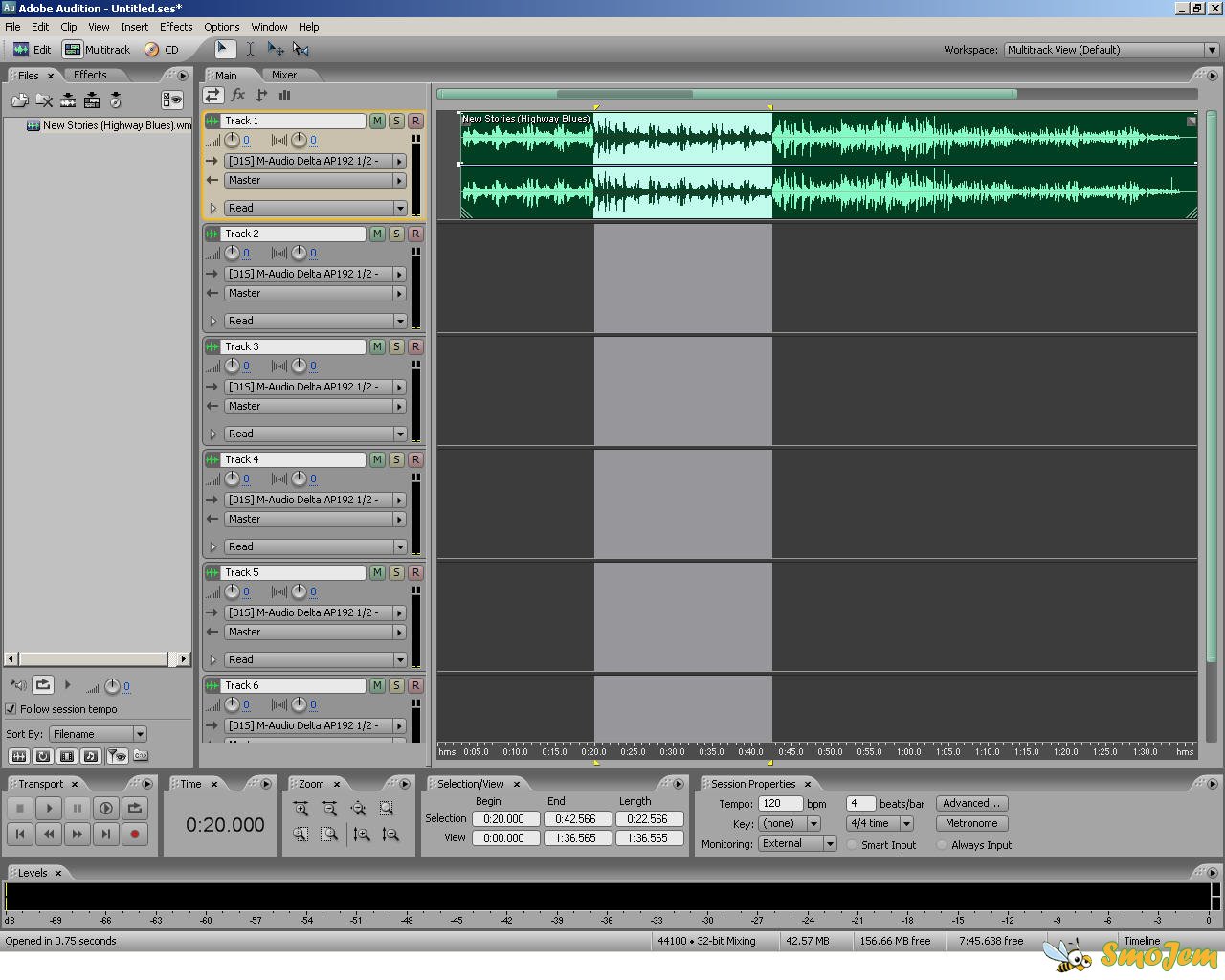Screen dimensions: 1225x980
Task: Click Zoom Out Horizontally icon
Action: coord(329,809)
